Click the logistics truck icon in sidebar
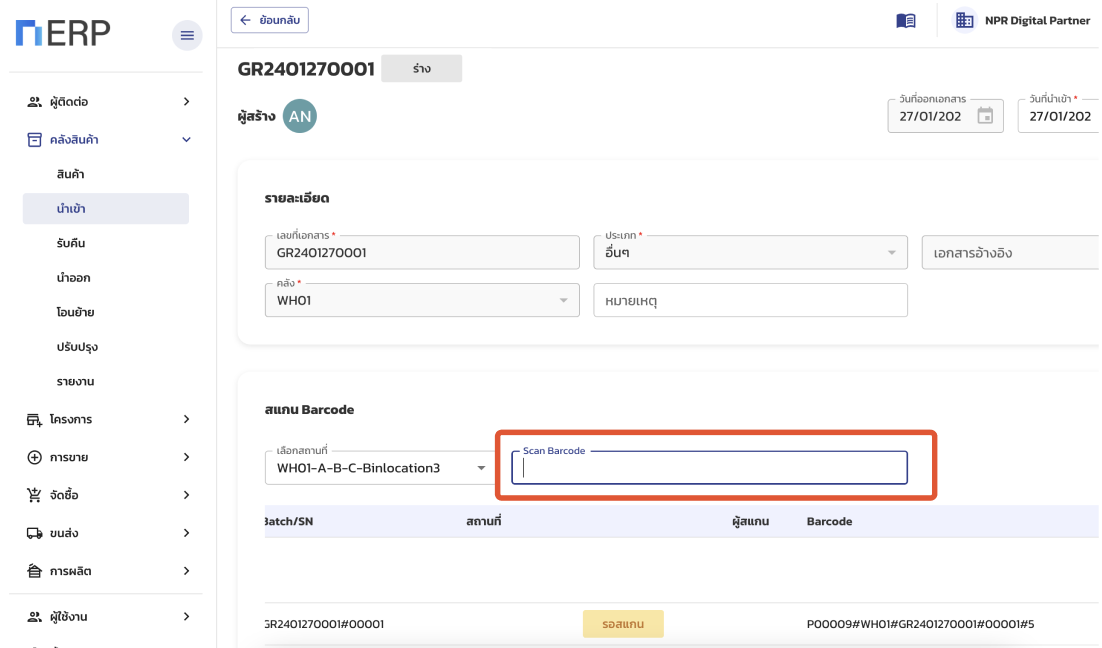This screenshot has width=1102, height=648. (35, 533)
